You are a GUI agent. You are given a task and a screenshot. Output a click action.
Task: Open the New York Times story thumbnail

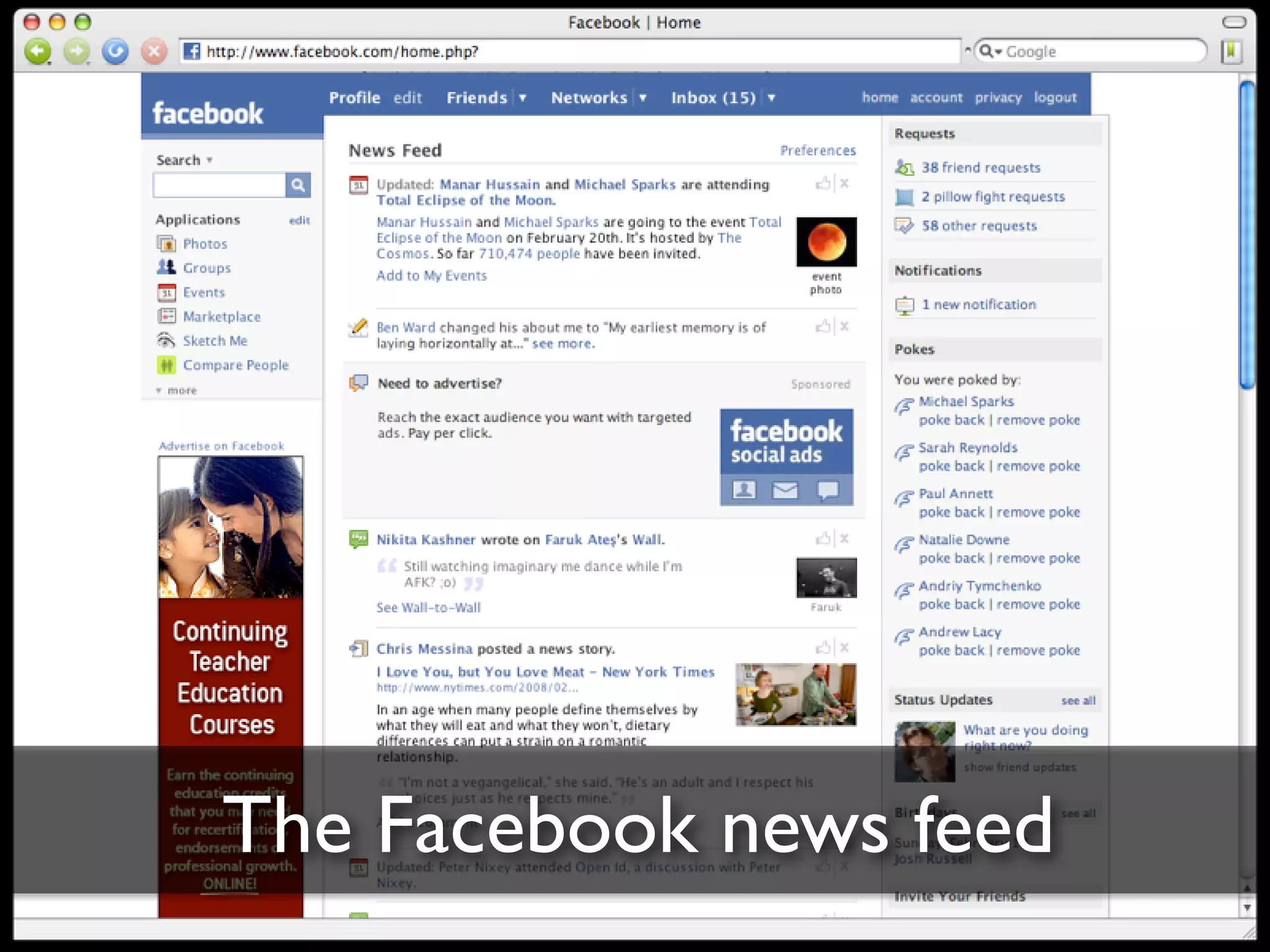(796, 694)
